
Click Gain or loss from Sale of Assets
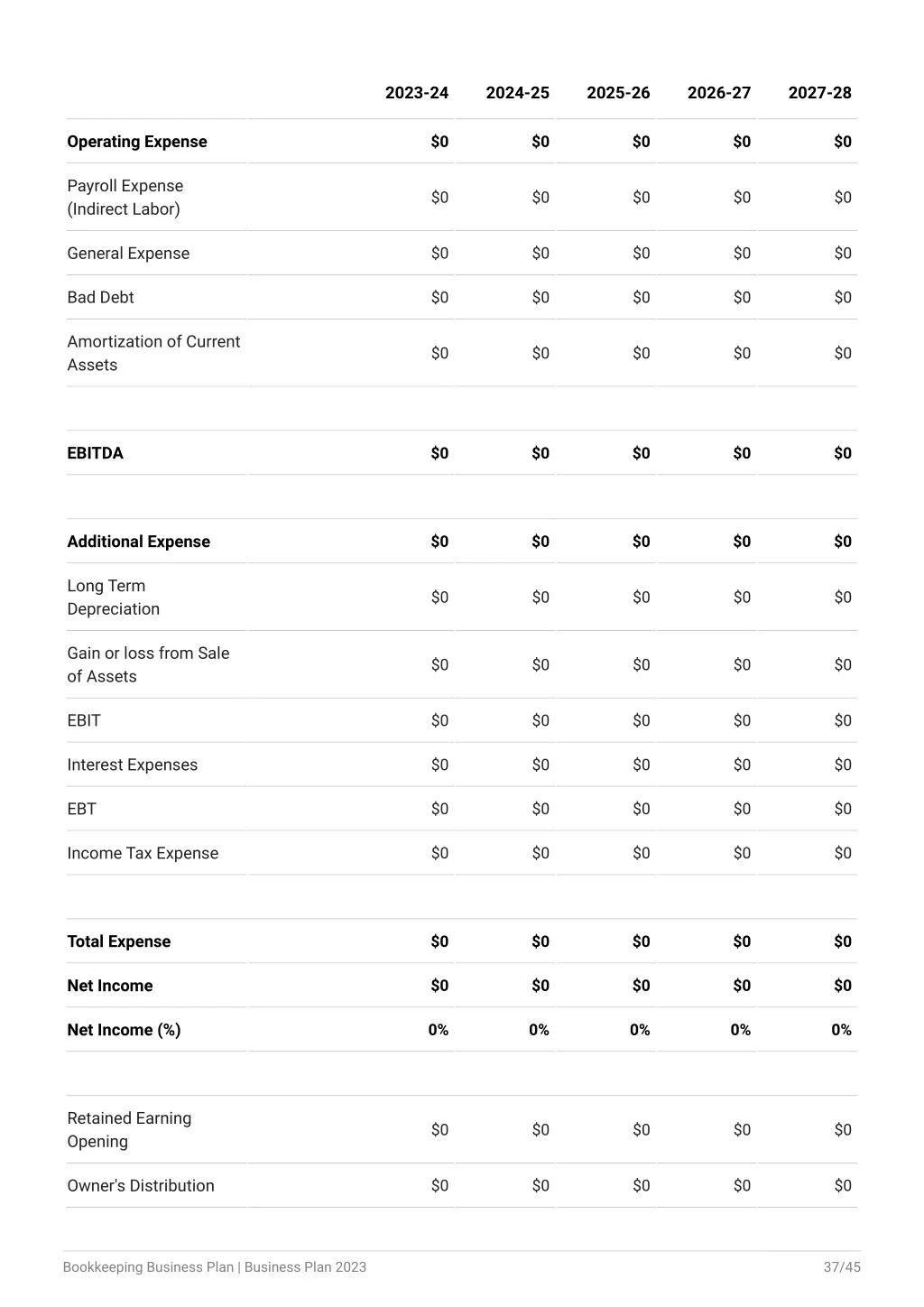click(148, 665)
